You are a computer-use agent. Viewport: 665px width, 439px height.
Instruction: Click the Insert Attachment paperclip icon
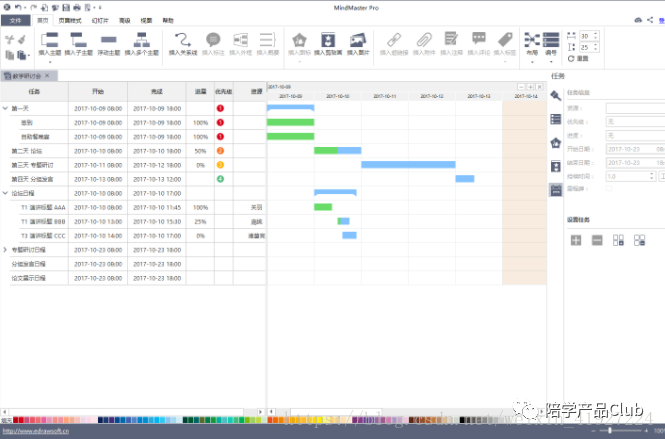click(424, 40)
